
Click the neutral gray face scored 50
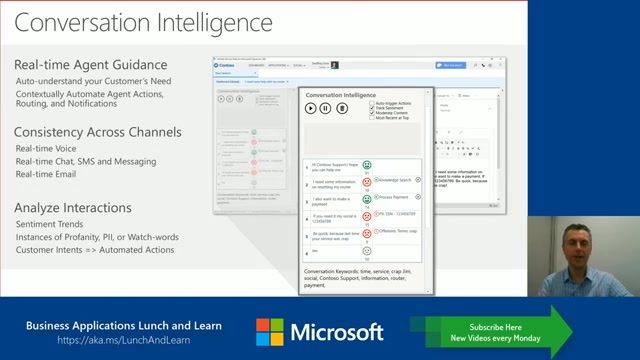(x=367, y=251)
